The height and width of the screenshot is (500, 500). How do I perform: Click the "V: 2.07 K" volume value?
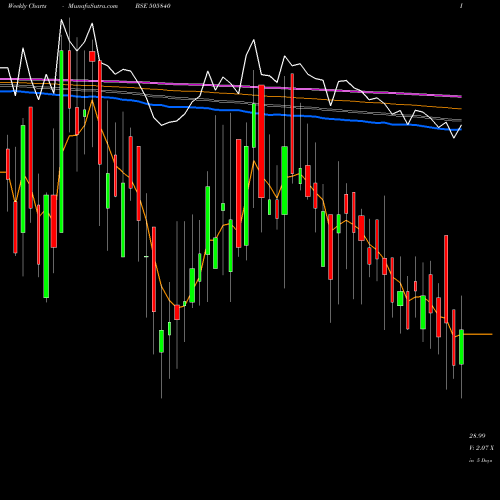[x=481, y=448]
